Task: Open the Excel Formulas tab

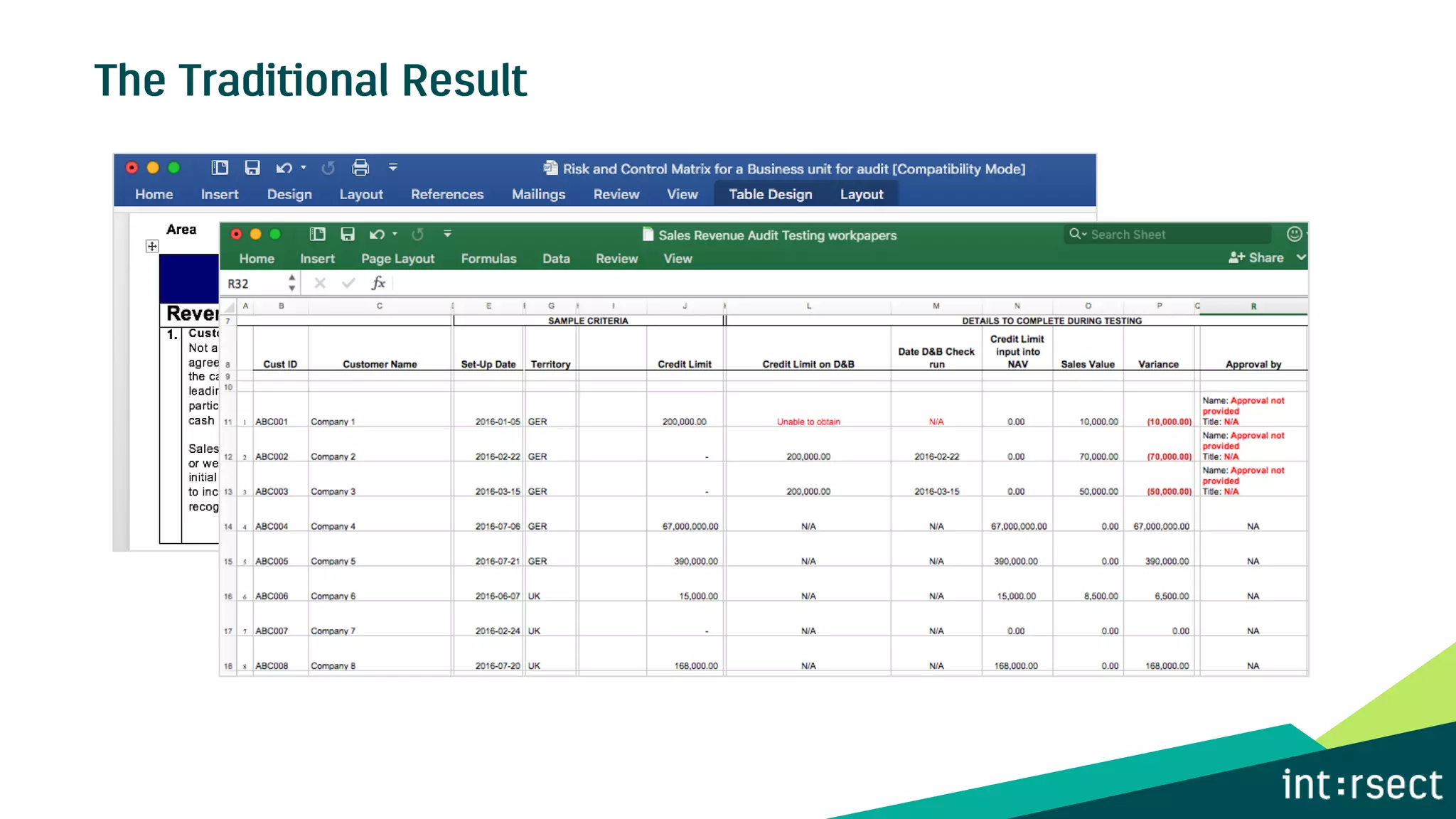Action: pyautogui.click(x=488, y=259)
